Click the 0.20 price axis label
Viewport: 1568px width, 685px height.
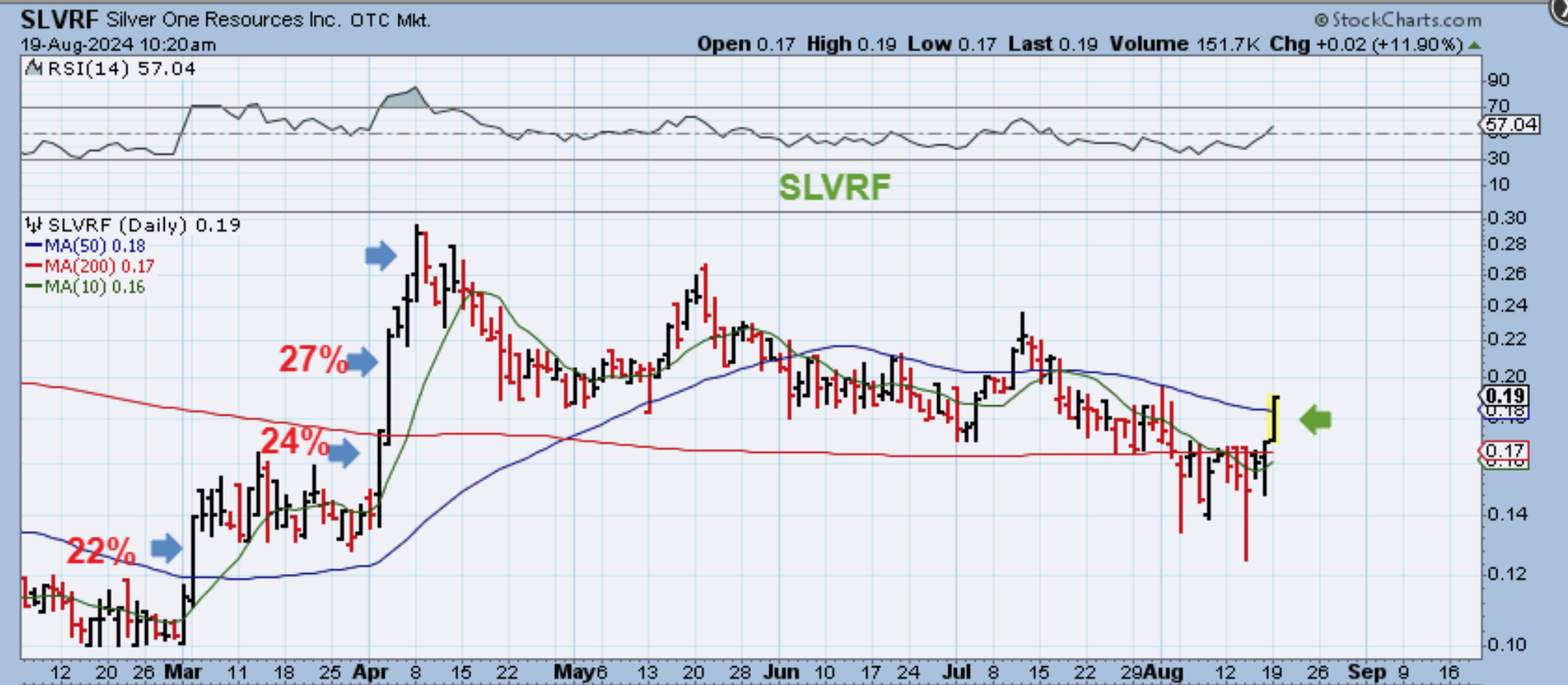[x=1505, y=376]
